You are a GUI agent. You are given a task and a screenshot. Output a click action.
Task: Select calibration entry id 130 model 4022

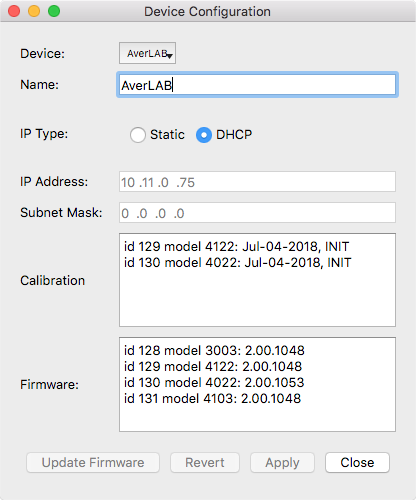(x=238, y=263)
